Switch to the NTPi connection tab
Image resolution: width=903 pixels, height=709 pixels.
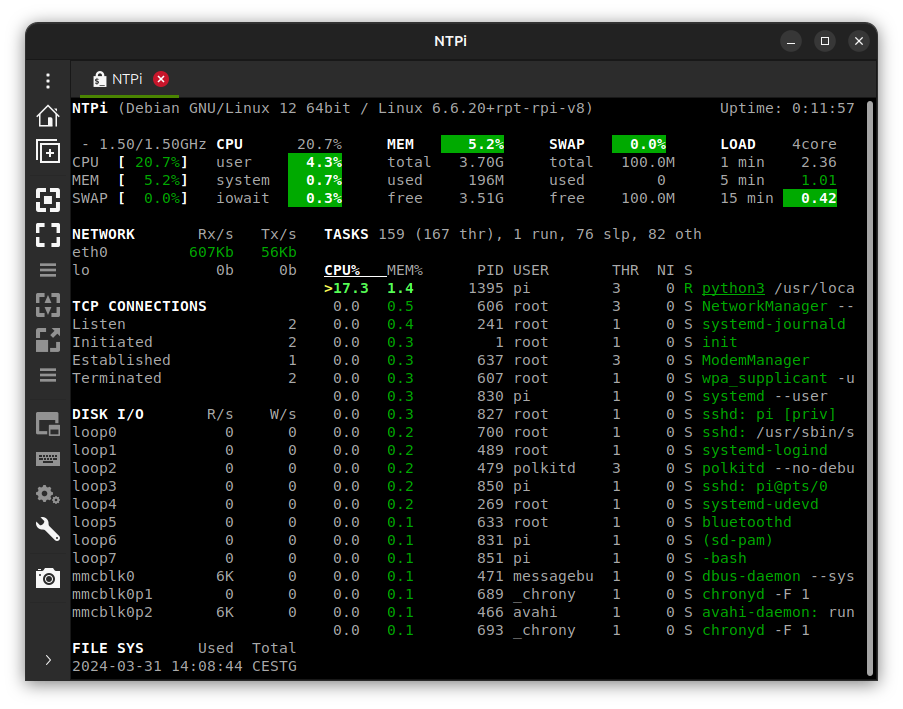pos(125,79)
